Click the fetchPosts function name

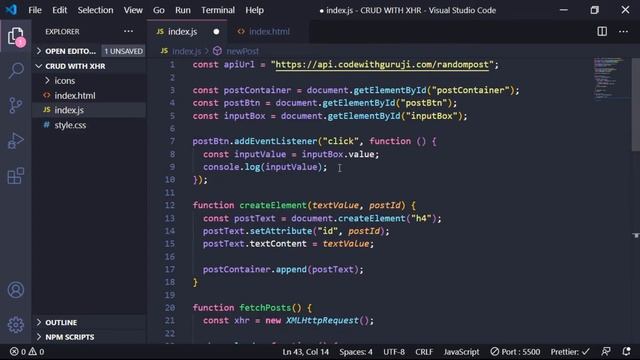(x=265, y=307)
